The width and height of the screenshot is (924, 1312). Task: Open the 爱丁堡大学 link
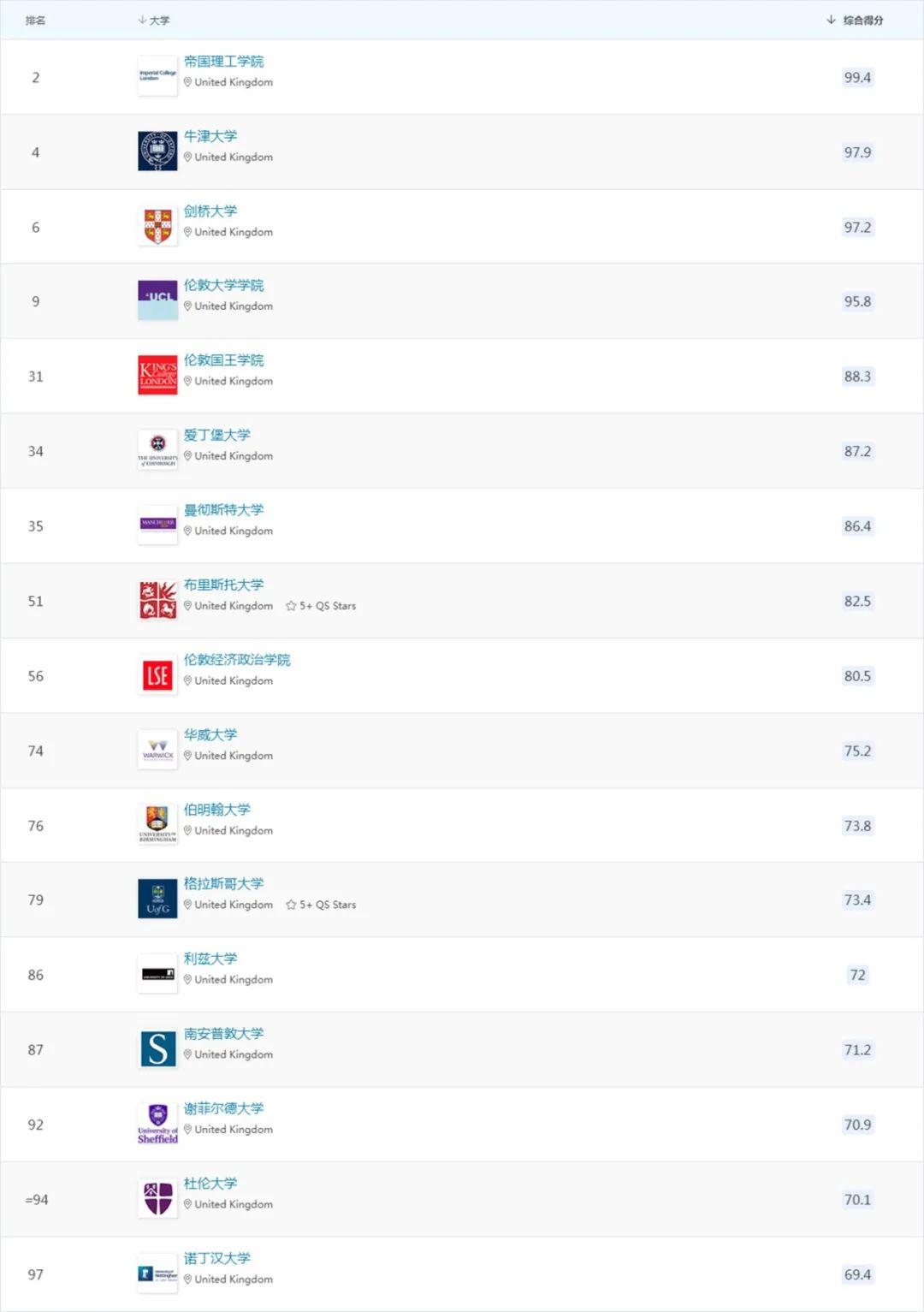[x=217, y=435]
